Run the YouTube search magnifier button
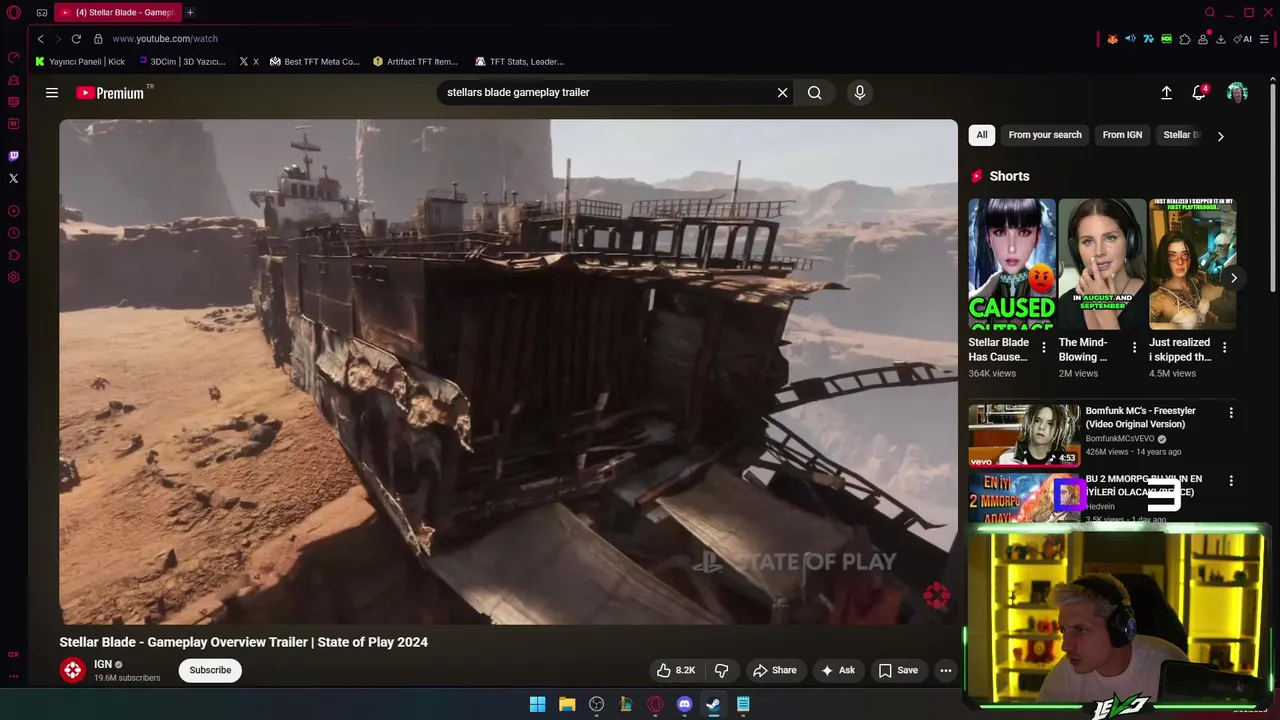 (815, 93)
